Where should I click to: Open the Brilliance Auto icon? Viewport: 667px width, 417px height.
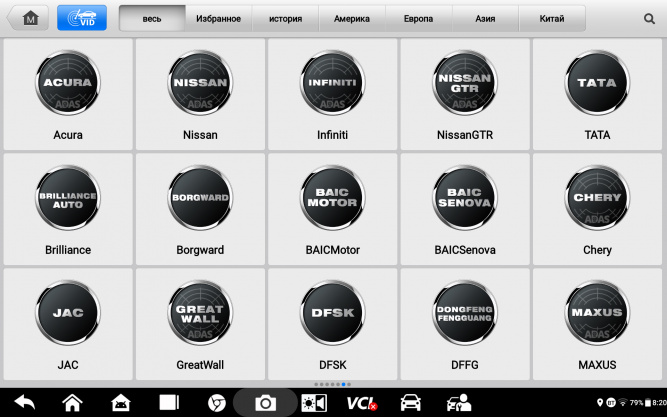pos(68,198)
